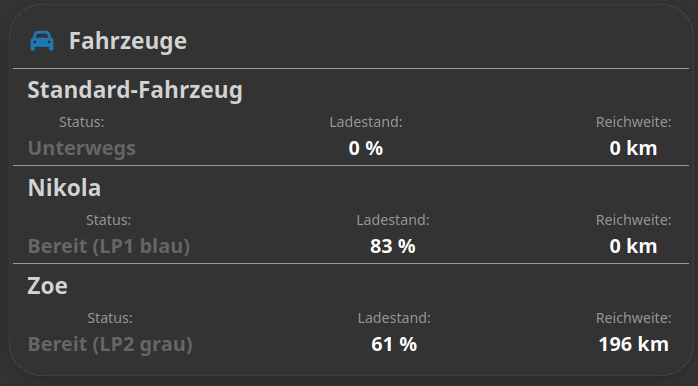Select the 0 % Ladestand of Standard-Fahrzeug
This screenshot has width=698, height=386.
point(366,148)
